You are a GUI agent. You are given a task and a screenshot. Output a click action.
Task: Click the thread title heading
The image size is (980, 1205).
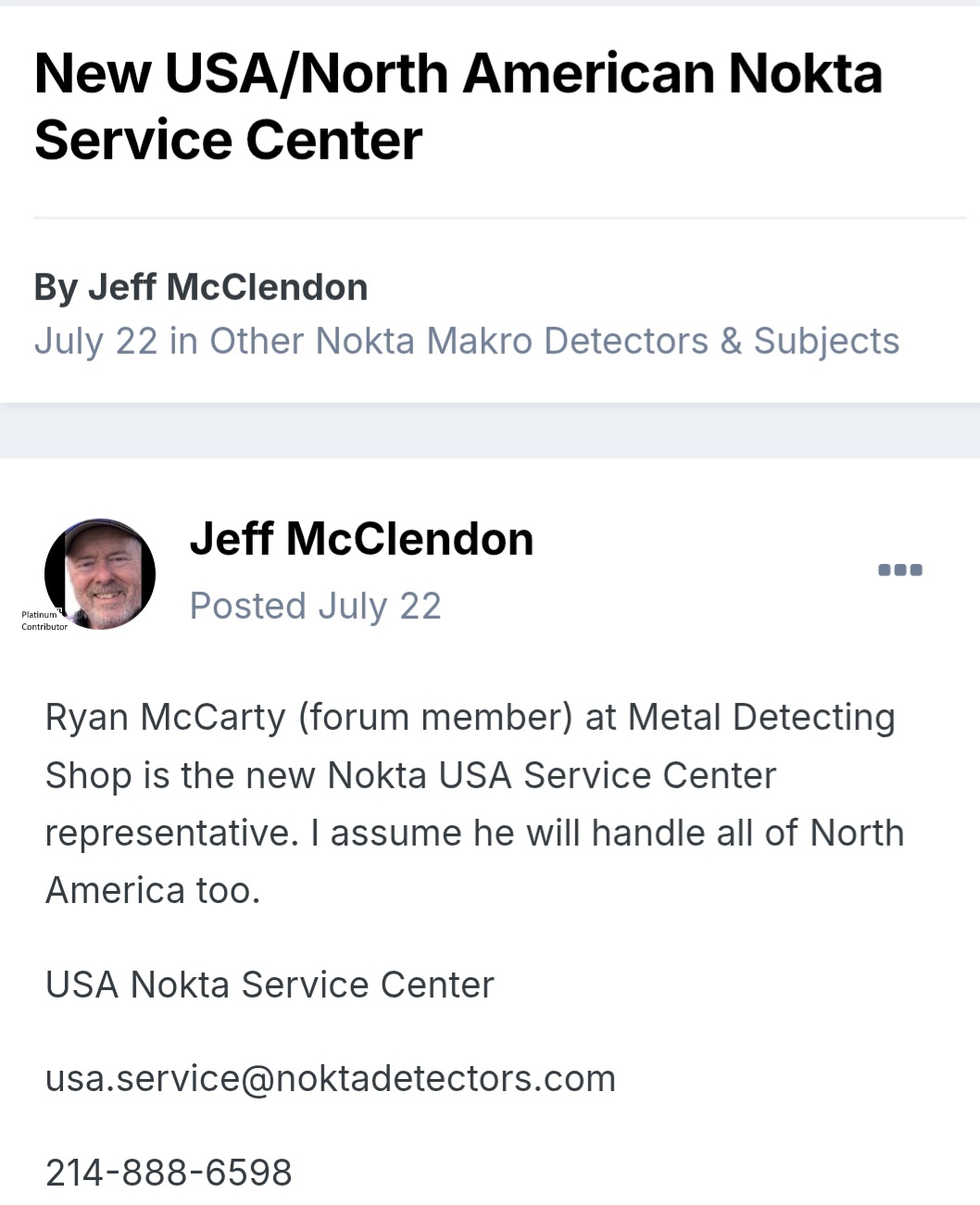coord(458,107)
